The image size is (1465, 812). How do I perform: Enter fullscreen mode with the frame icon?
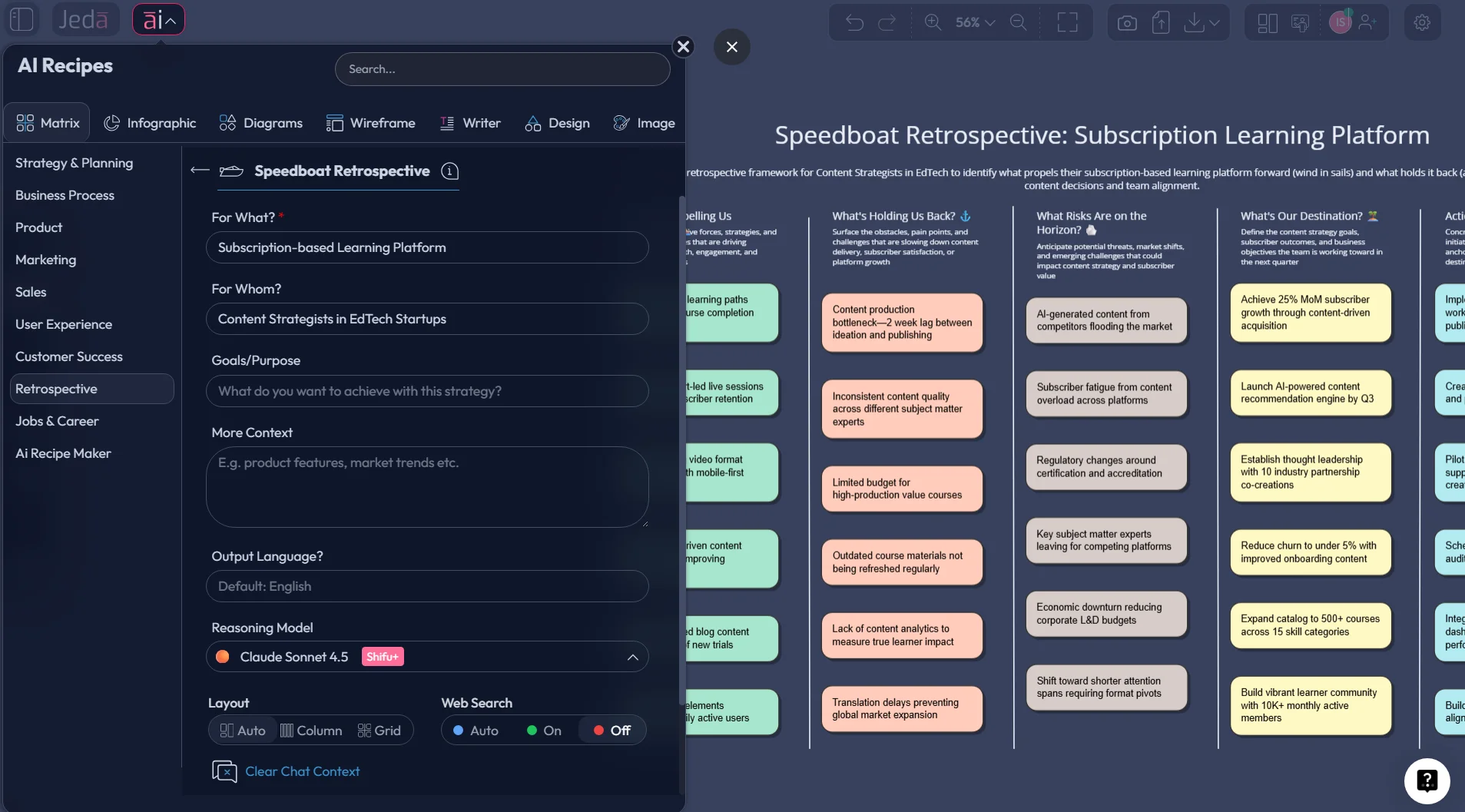(1067, 22)
